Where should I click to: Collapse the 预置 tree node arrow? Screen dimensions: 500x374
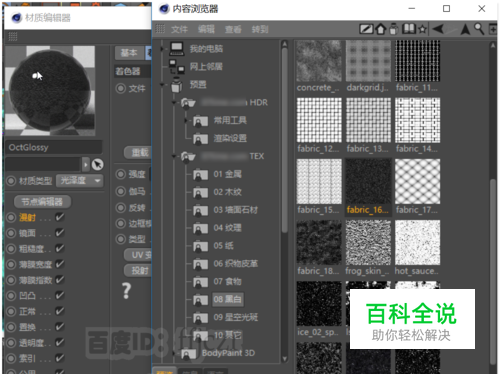[163, 85]
